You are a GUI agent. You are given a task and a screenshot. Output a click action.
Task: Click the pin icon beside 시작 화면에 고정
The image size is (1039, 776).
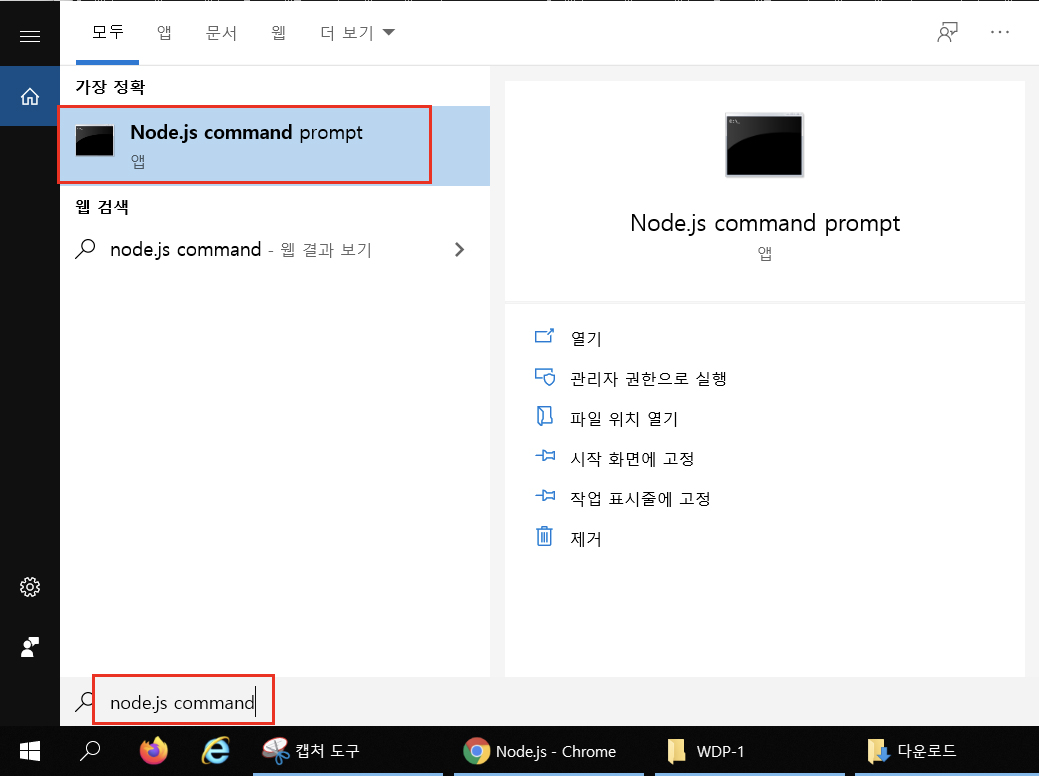(x=545, y=456)
